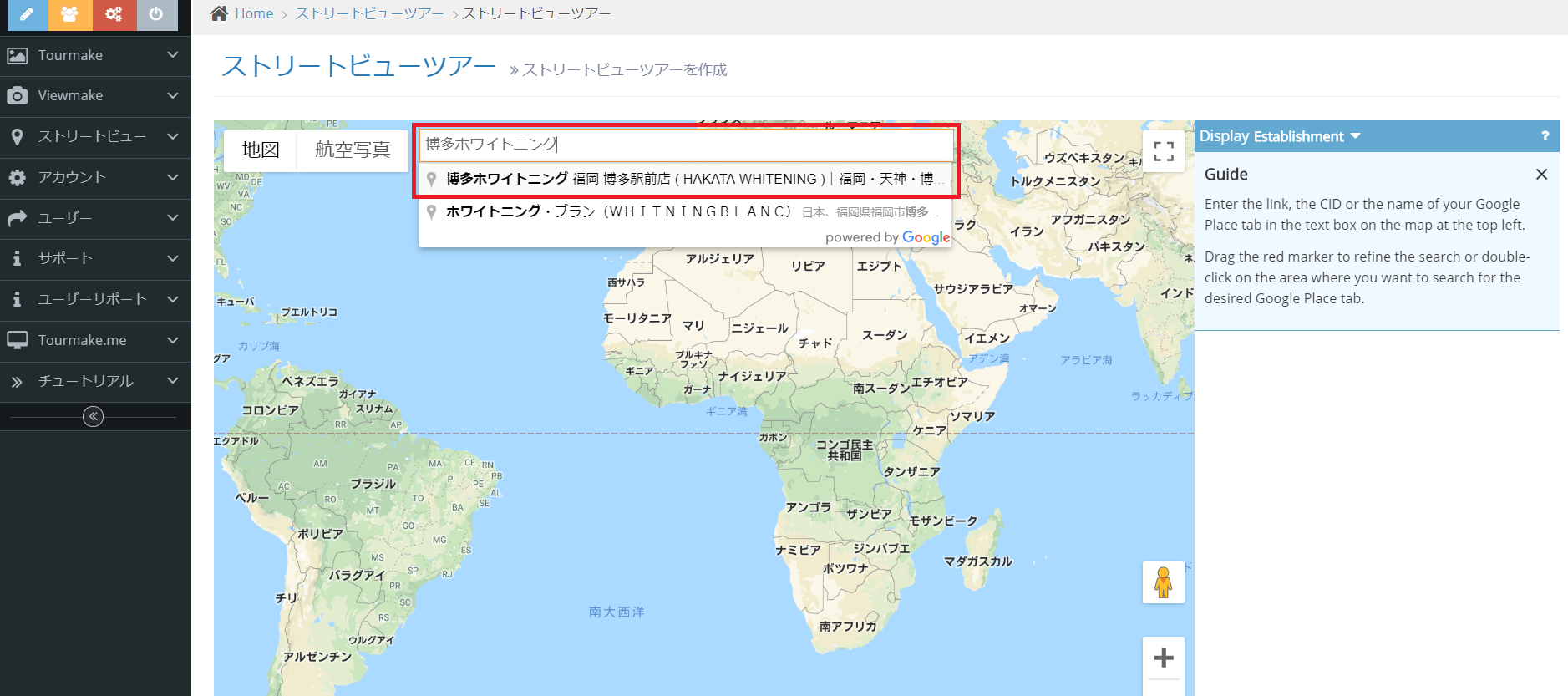The width and height of the screenshot is (1568, 696).
Task: Open the アカウント sidebar menu
Action: tap(95, 177)
